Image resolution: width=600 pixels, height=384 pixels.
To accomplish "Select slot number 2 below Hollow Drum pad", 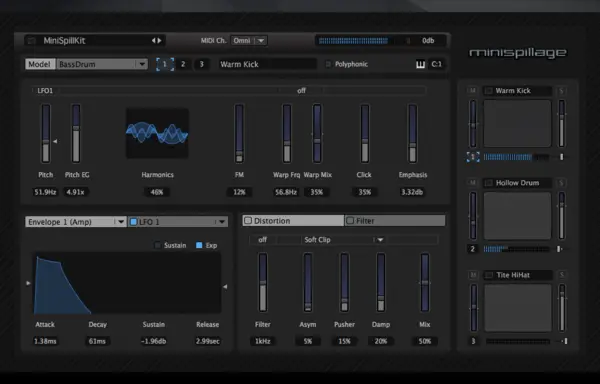I will tap(473, 249).
